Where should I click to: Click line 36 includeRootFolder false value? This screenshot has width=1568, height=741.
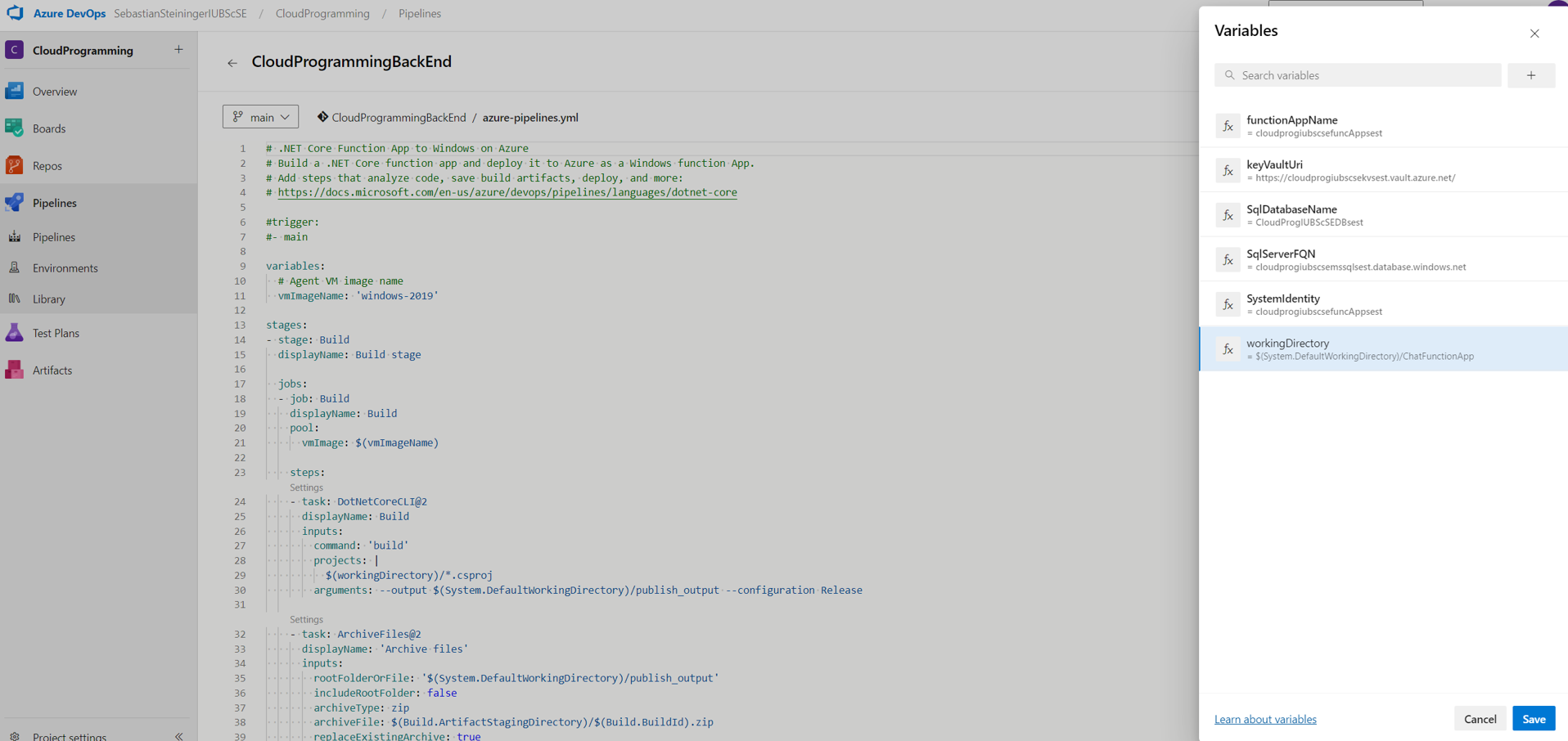point(442,693)
